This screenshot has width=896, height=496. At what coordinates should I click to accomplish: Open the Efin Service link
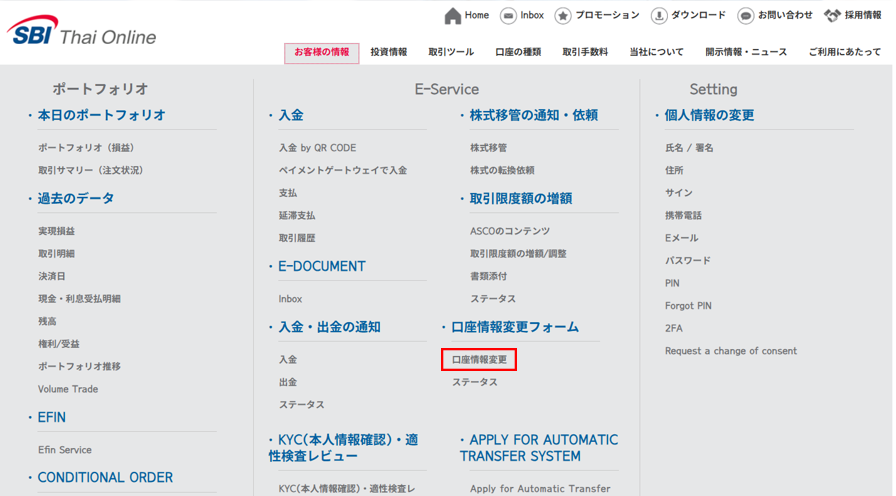point(65,450)
